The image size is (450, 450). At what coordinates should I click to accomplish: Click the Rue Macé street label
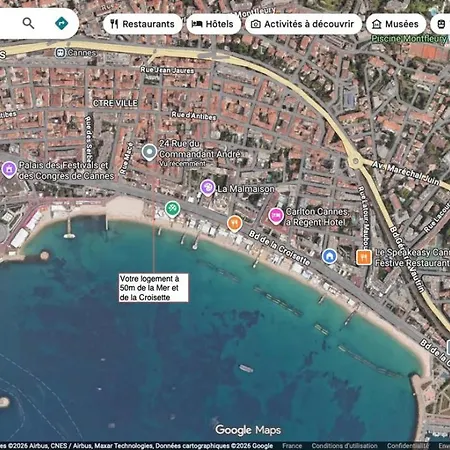pyautogui.click(x=126, y=158)
